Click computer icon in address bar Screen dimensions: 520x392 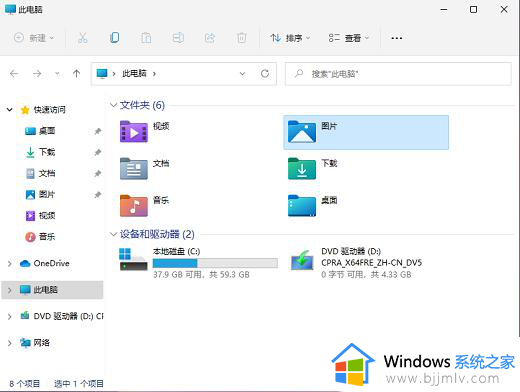point(102,73)
